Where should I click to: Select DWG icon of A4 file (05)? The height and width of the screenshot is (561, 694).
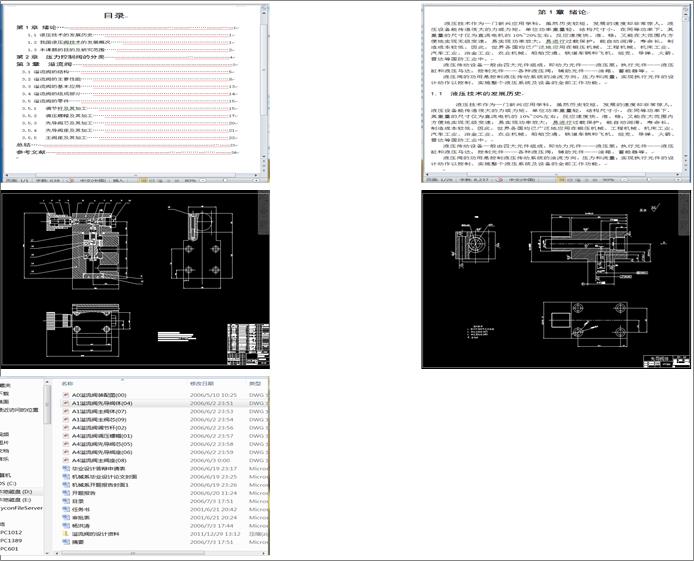(x=66, y=444)
